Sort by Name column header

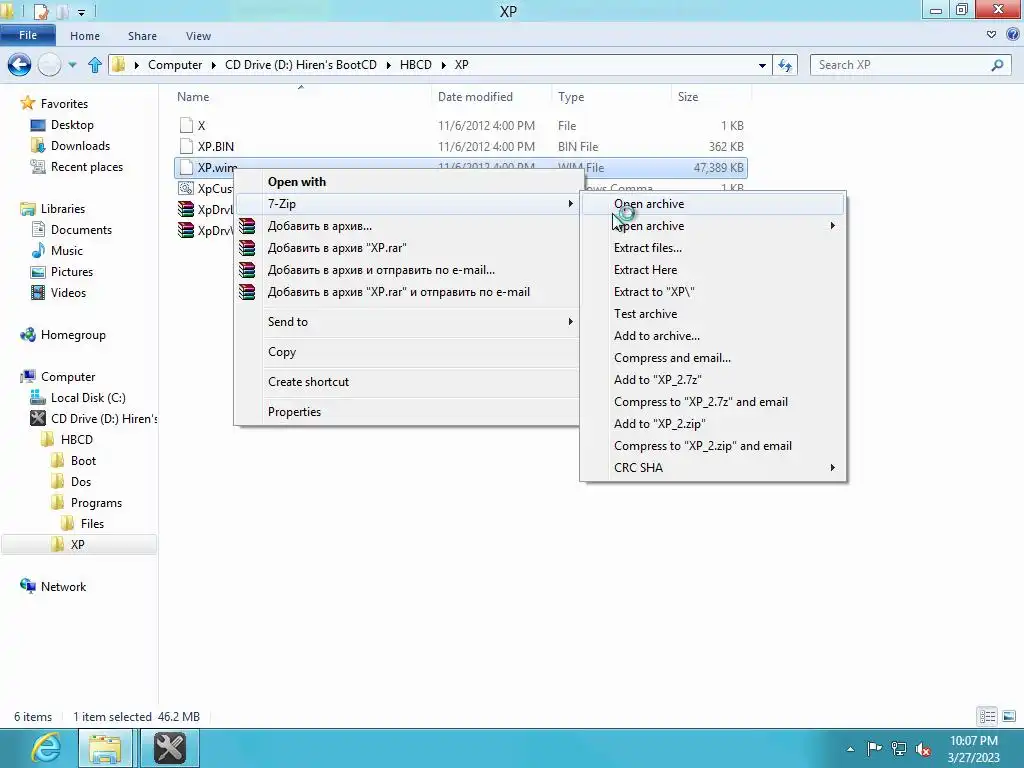(193, 97)
